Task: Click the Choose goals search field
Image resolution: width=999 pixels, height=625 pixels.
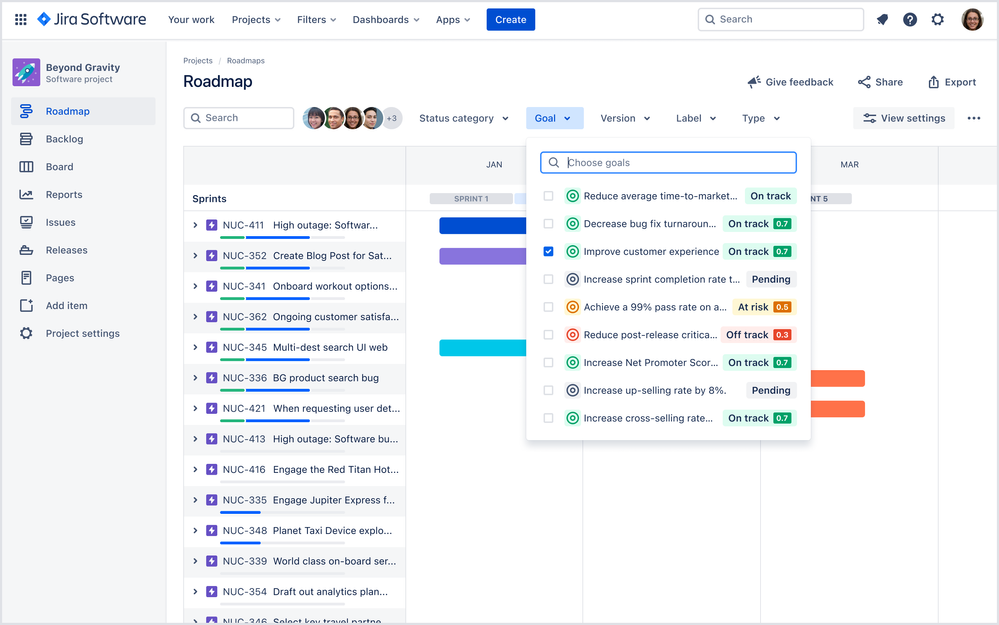Action: pos(668,161)
